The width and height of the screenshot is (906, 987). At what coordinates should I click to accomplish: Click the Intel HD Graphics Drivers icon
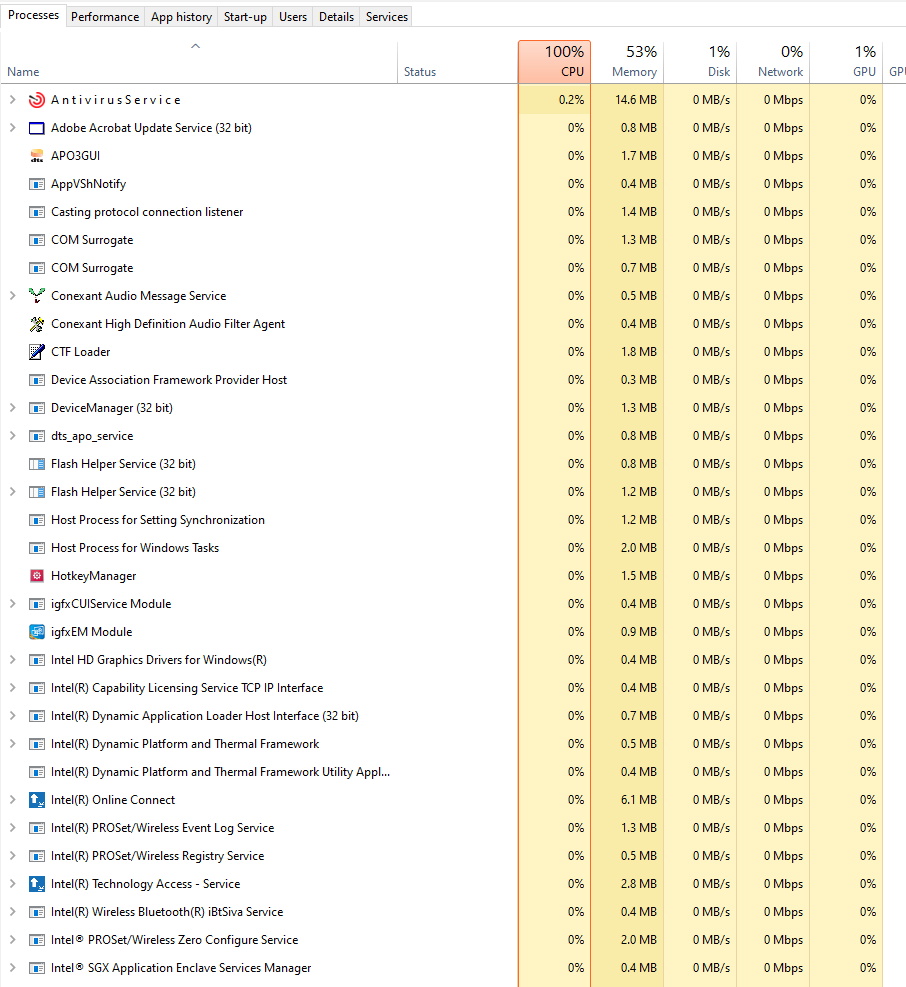coord(37,660)
